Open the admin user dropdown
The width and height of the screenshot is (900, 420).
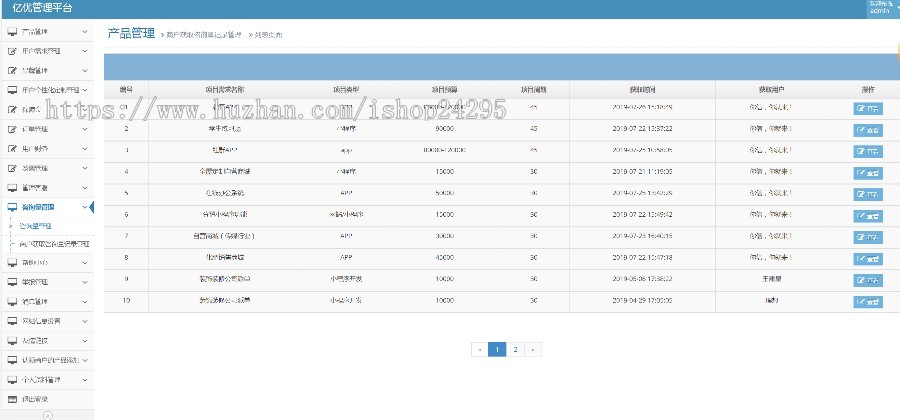point(883,8)
